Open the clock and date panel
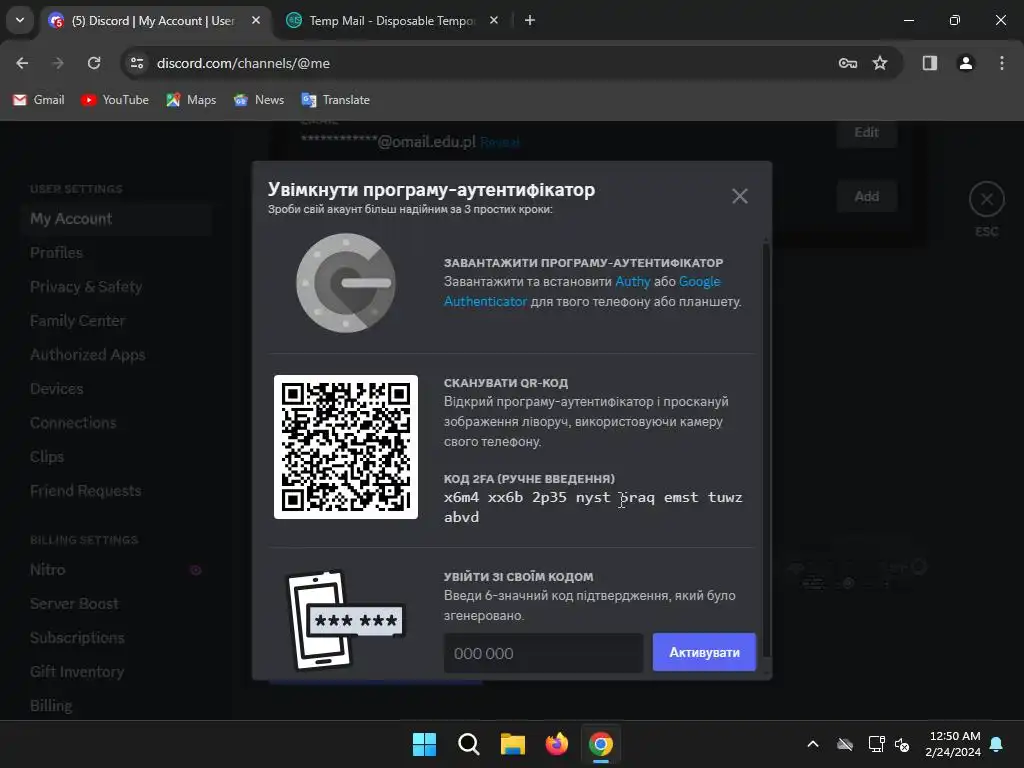 (x=953, y=744)
